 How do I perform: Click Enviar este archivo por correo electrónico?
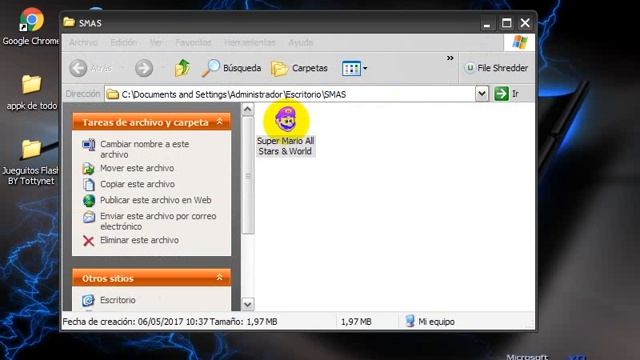(x=158, y=221)
